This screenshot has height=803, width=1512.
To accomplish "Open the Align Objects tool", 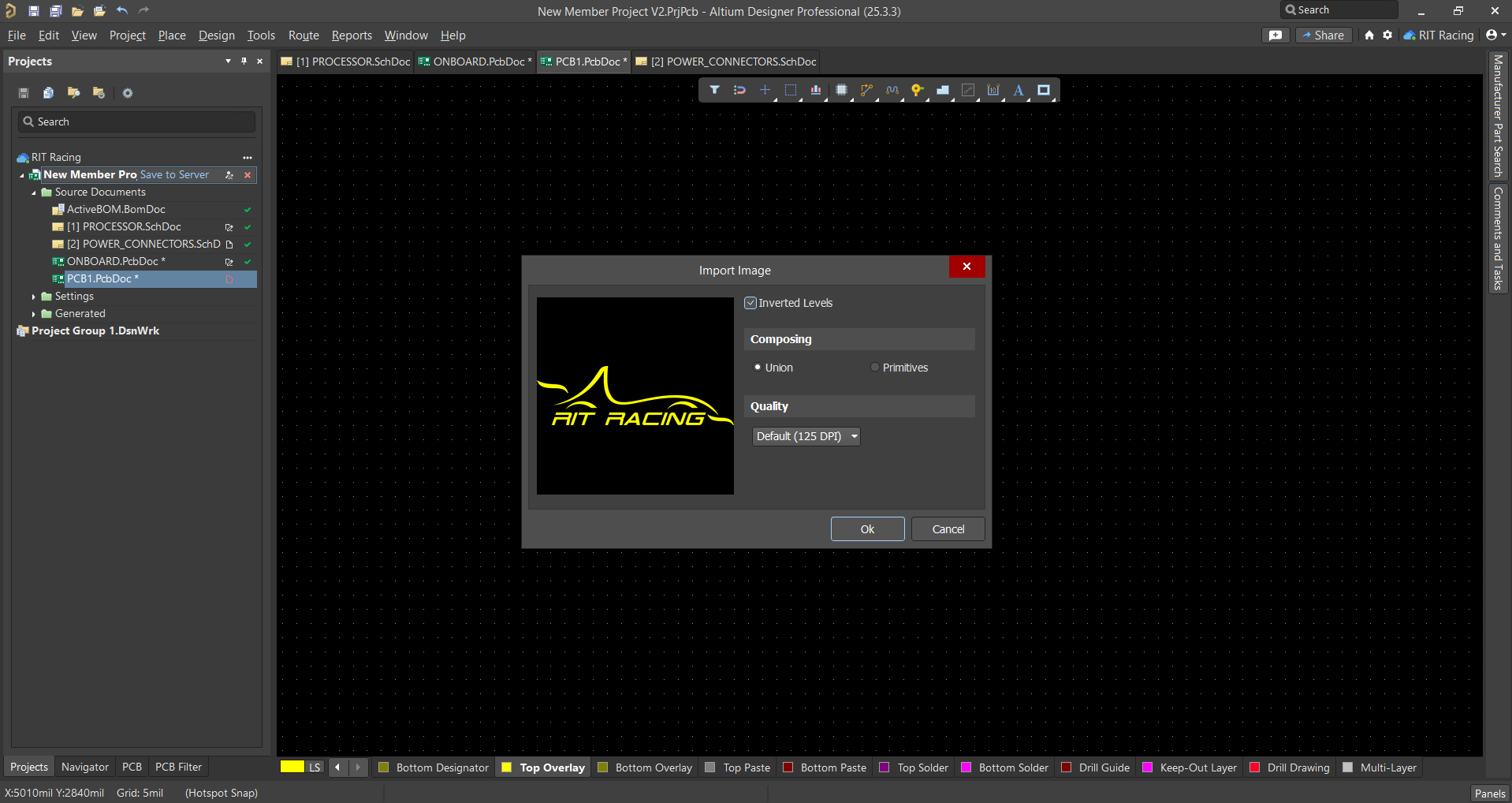I will (816, 90).
